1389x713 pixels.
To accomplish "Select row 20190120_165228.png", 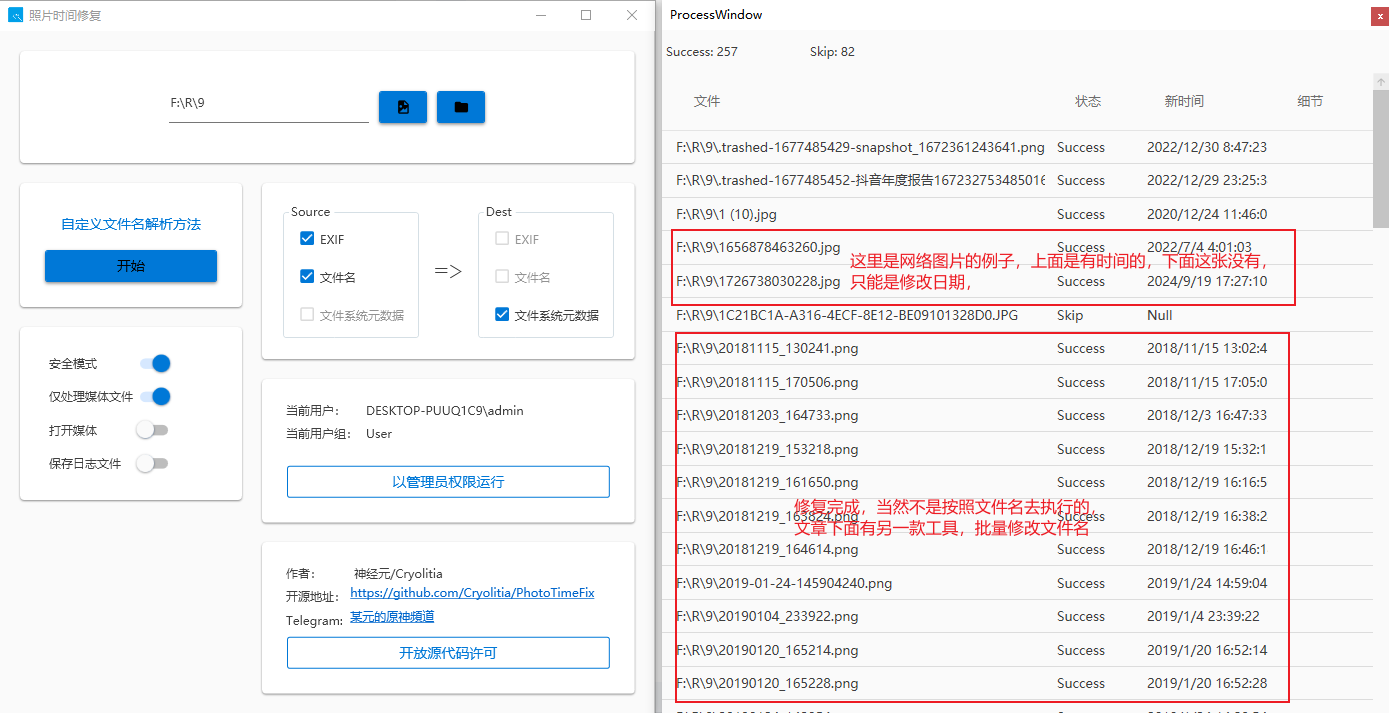I will pos(1017,683).
